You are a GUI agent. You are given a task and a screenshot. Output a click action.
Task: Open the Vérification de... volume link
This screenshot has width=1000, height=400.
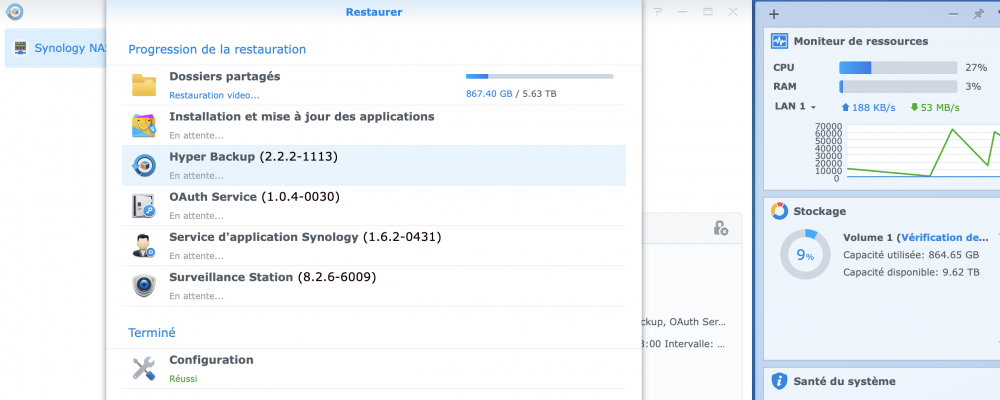[x=945, y=237]
